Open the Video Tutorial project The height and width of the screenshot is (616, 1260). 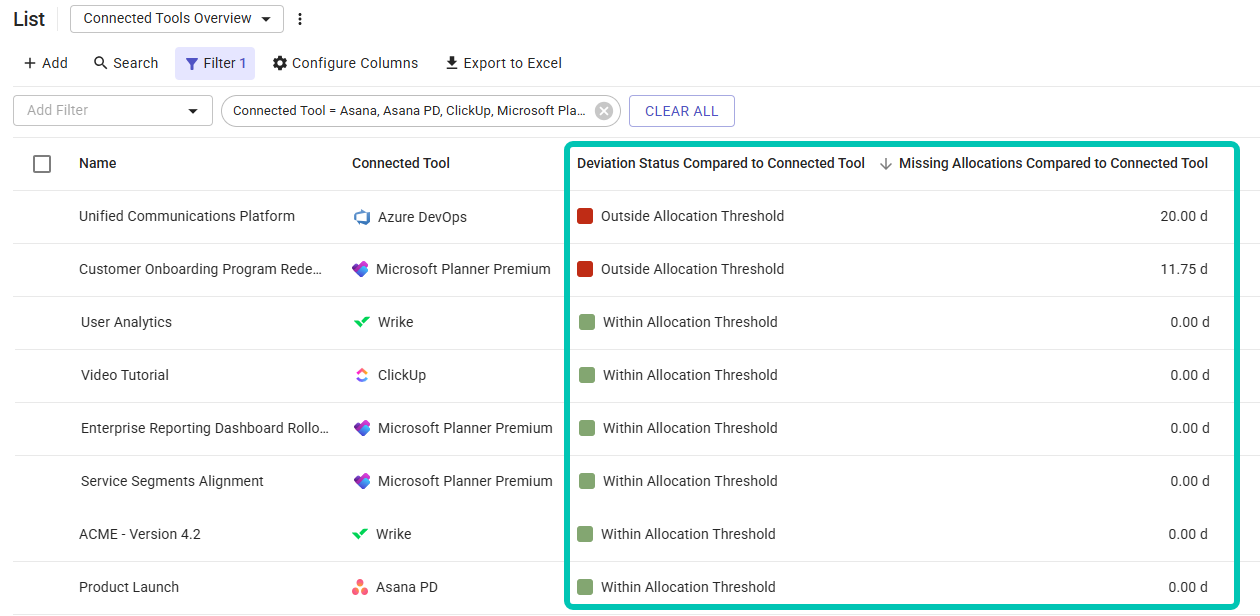[125, 375]
